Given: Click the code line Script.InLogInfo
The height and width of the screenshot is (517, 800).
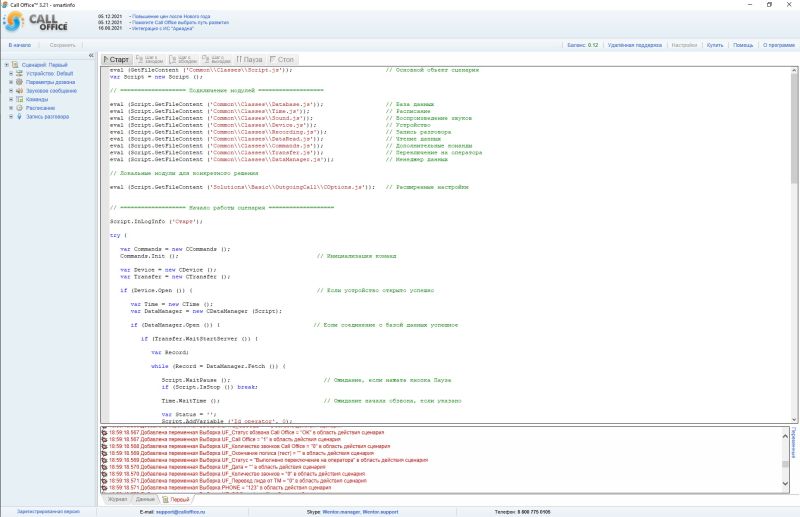Looking at the screenshot, I should [x=156, y=221].
